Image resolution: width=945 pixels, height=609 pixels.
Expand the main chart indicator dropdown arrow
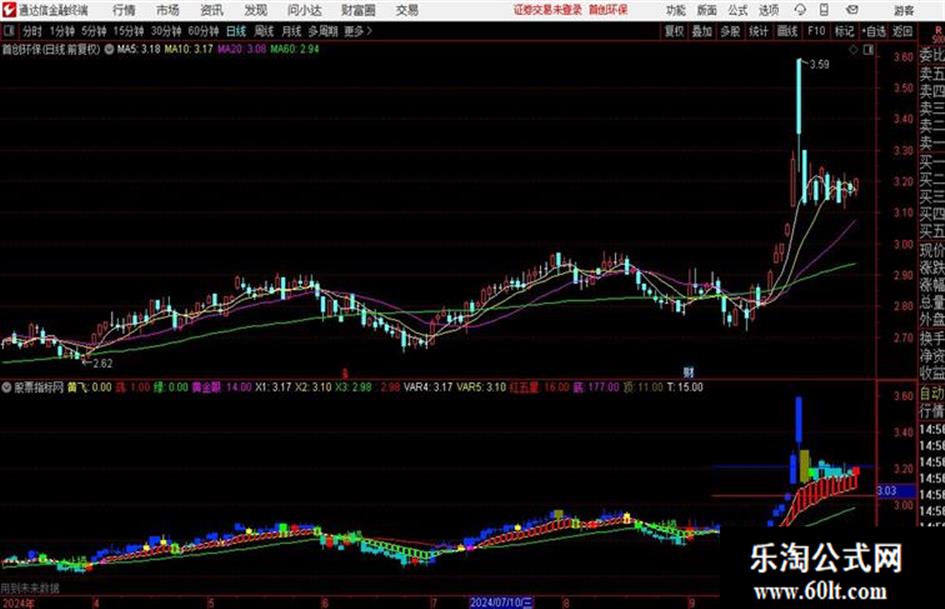109,49
